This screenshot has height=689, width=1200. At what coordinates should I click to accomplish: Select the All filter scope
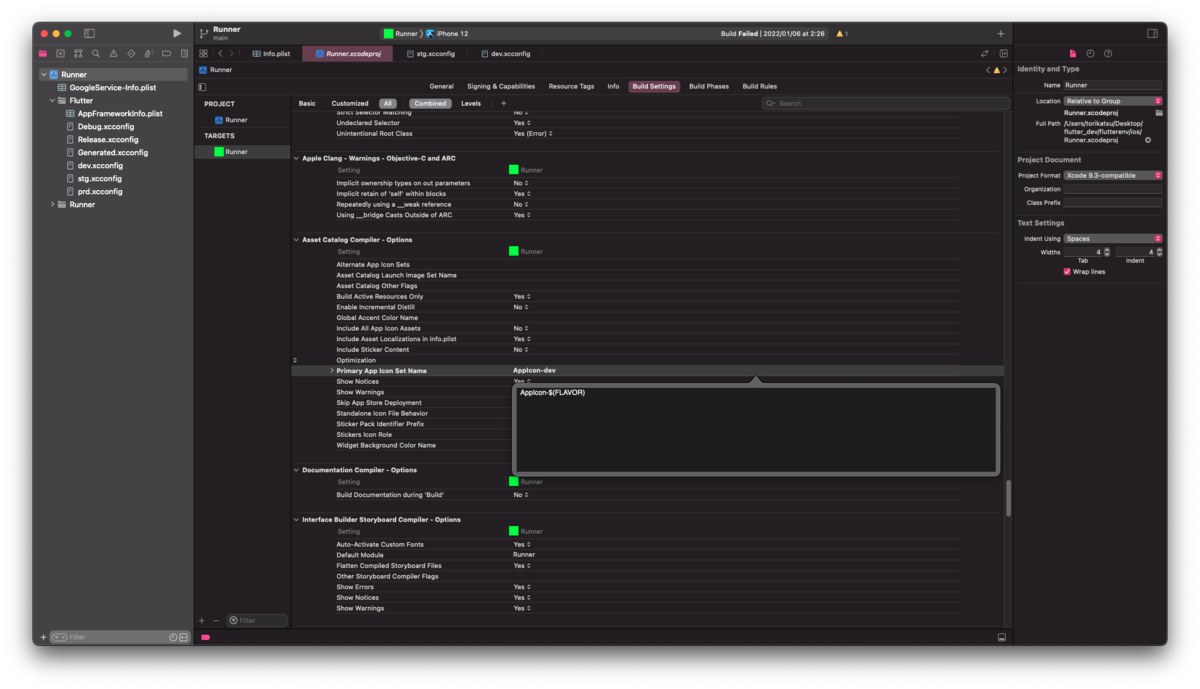tap(387, 103)
